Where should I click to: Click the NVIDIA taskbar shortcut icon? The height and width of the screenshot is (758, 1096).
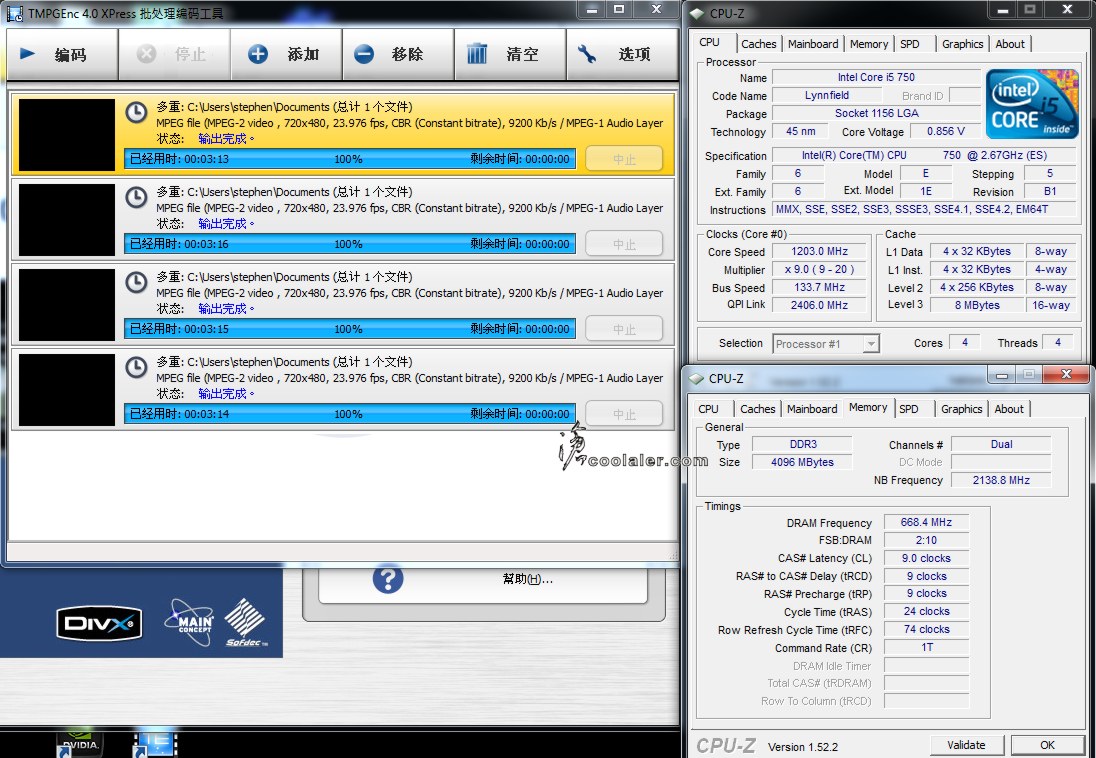tap(79, 744)
